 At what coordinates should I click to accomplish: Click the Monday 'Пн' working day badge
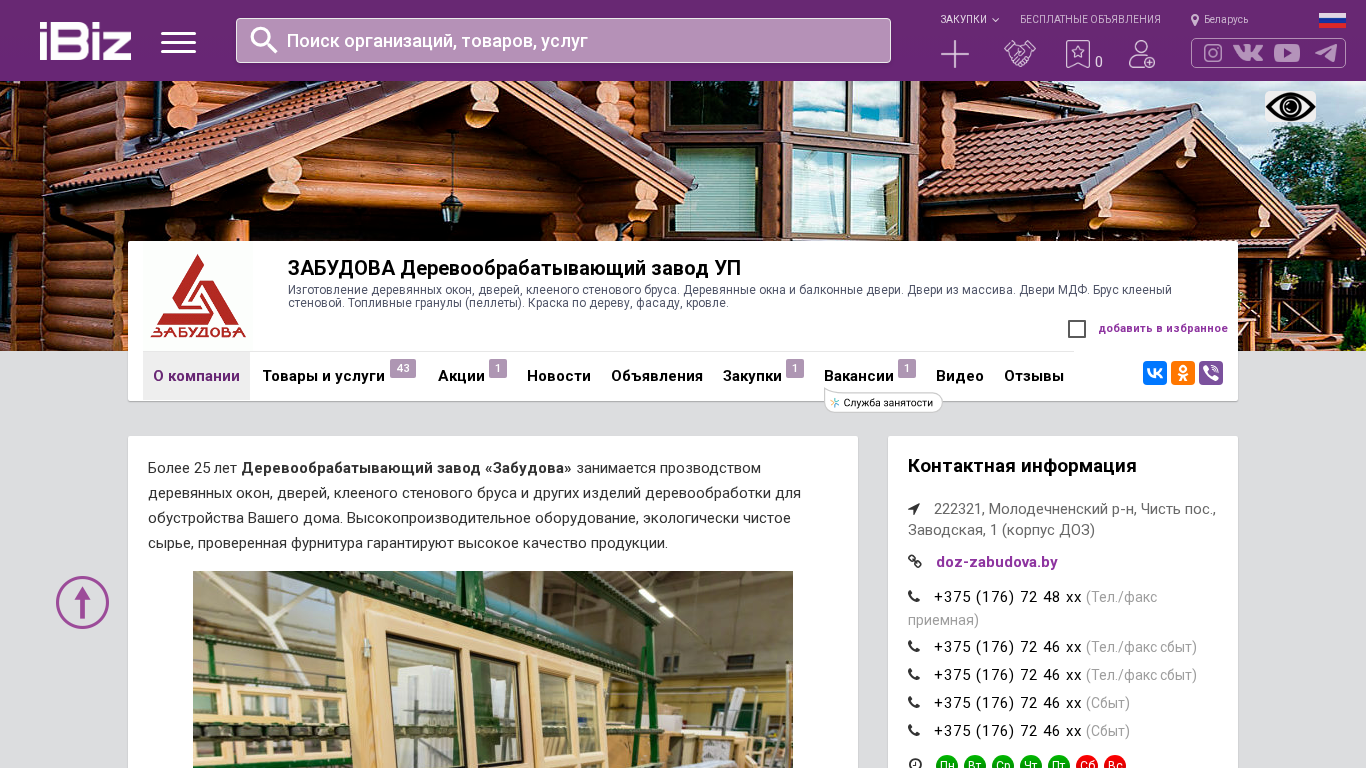(x=947, y=764)
